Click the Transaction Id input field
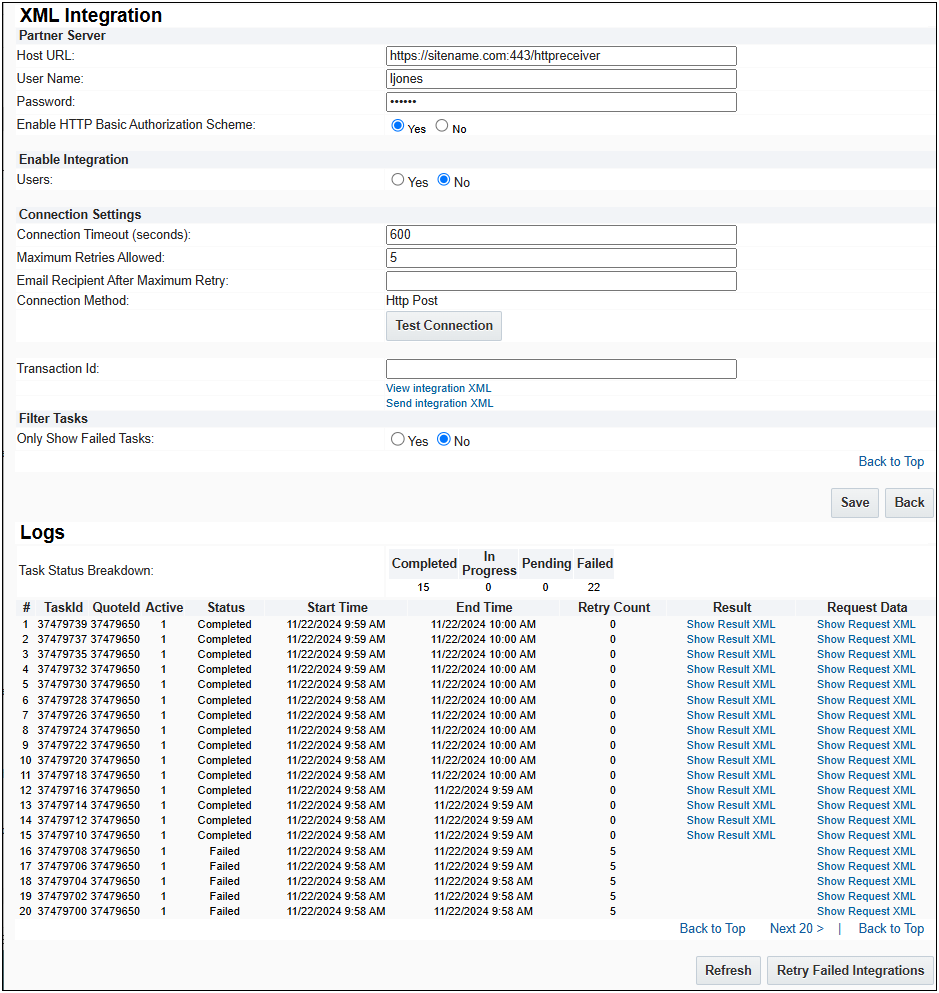 tap(560, 369)
